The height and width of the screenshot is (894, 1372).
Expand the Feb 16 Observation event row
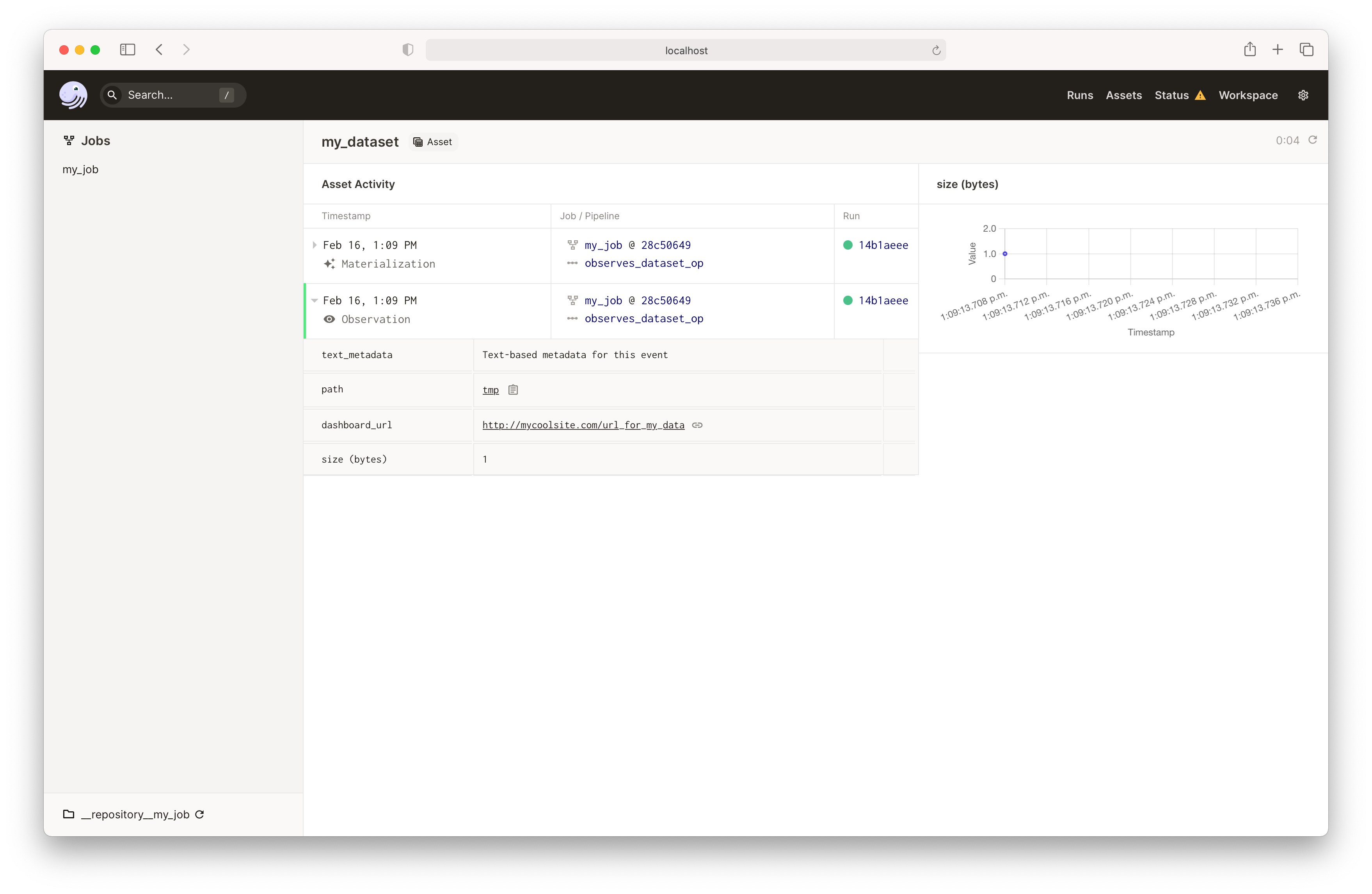(316, 300)
